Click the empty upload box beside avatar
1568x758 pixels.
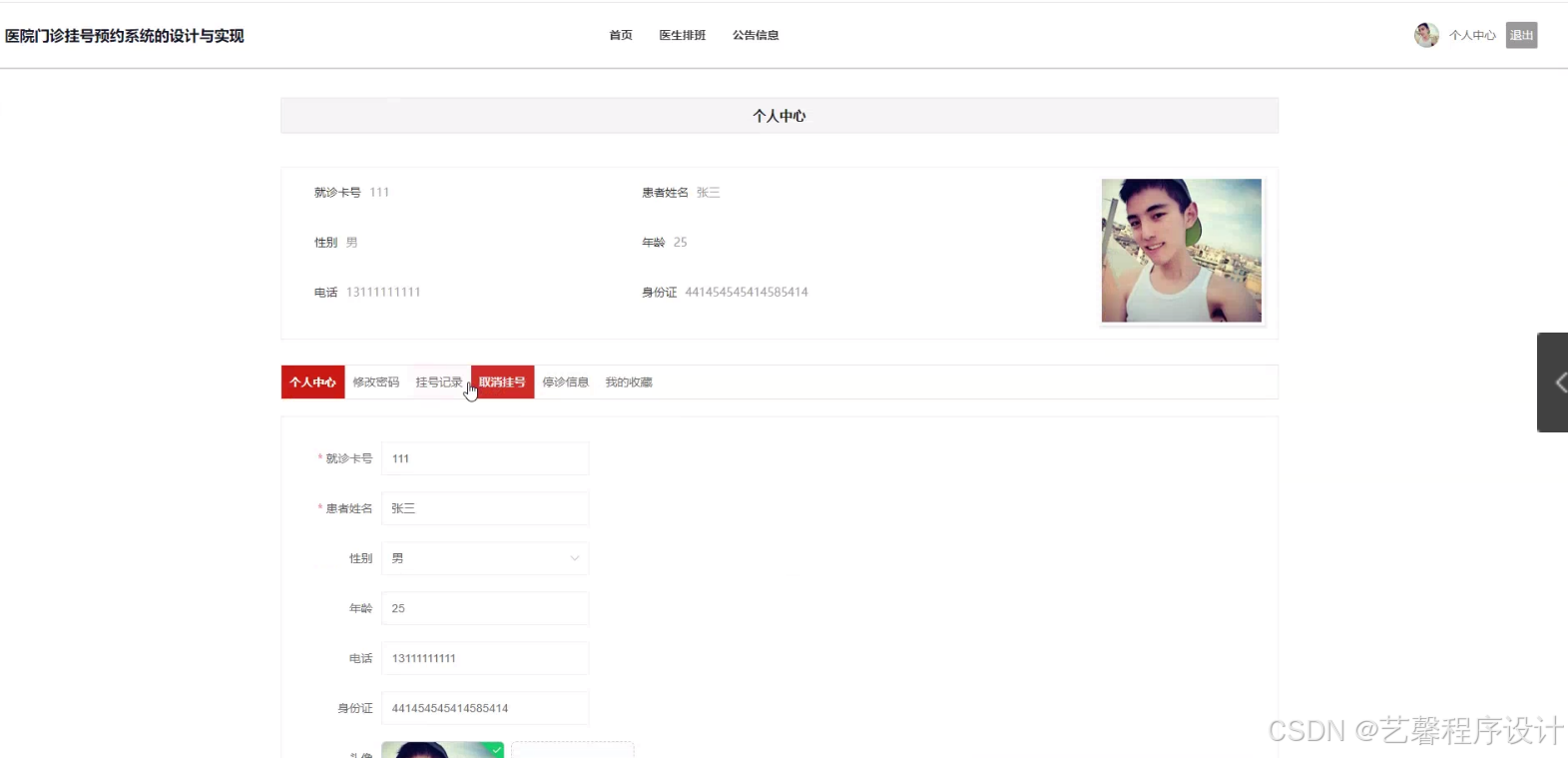(x=573, y=750)
